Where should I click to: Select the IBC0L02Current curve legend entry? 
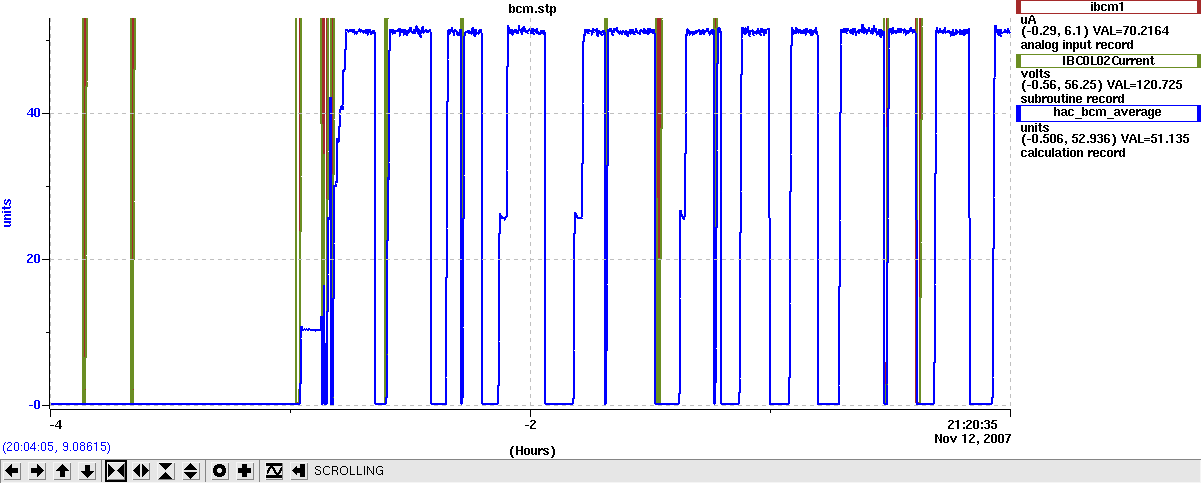coord(1107,61)
